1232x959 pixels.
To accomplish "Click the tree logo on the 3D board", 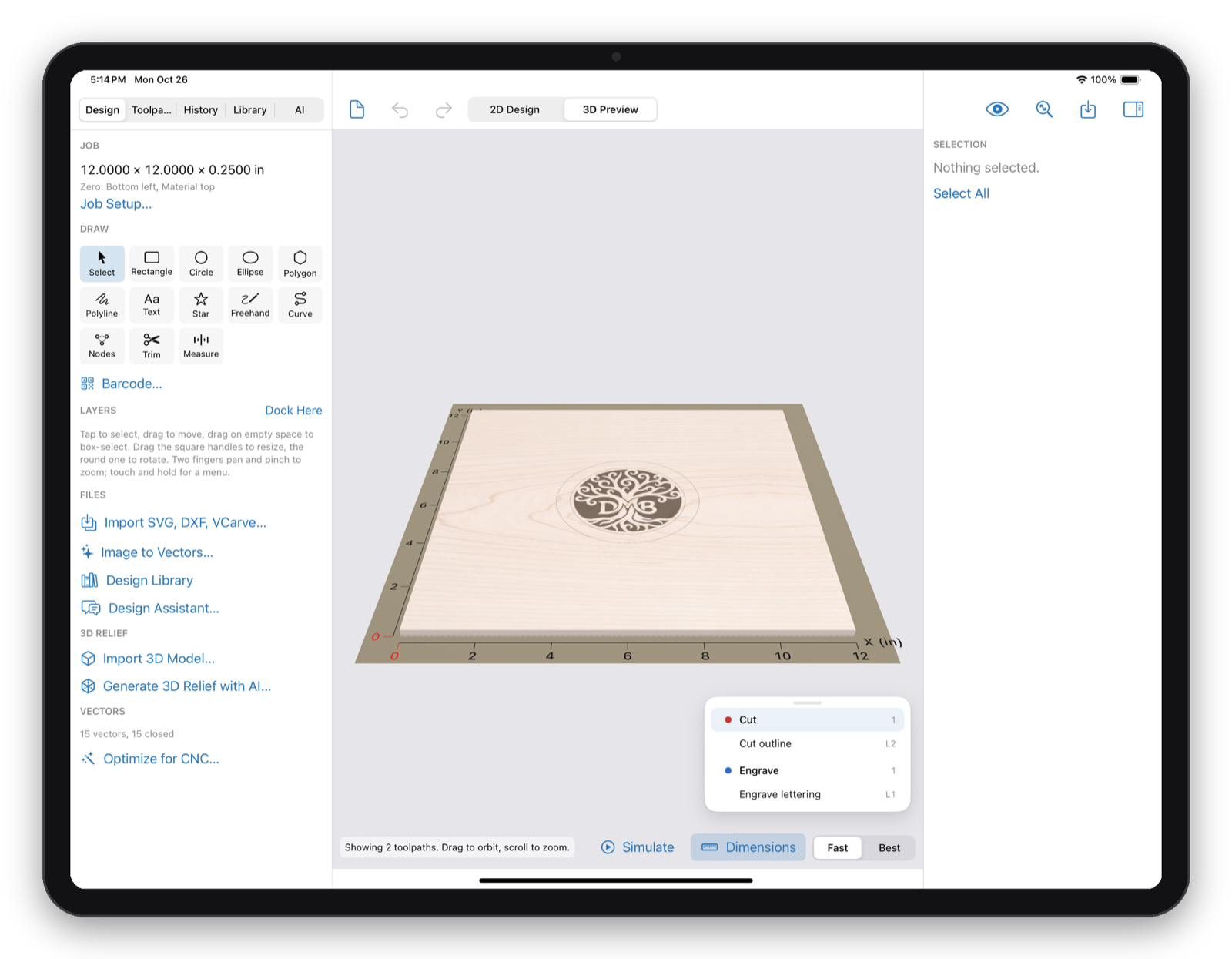I will pyautogui.click(x=628, y=502).
